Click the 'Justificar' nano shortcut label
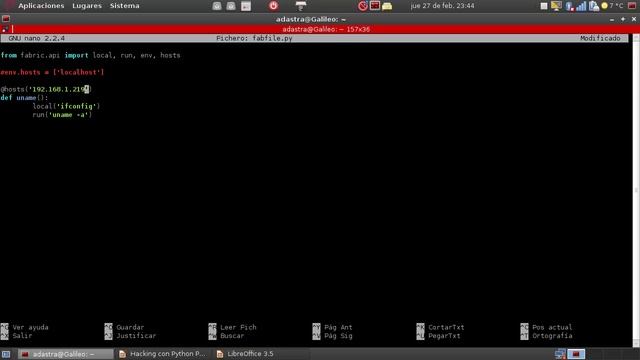The width and height of the screenshot is (640, 360). [x=136, y=336]
